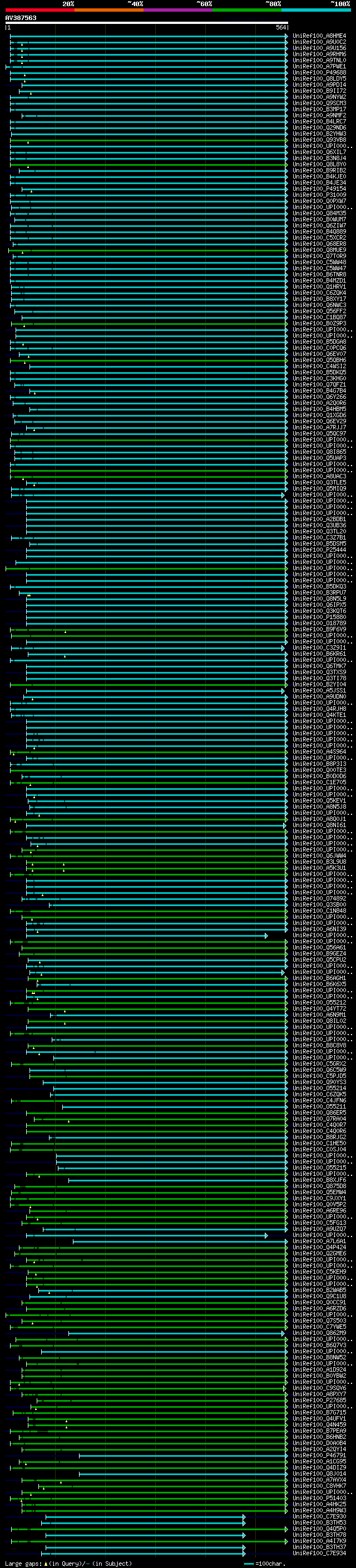Click the =100char. scale legend bar
Image resolution: width=356 pixels, height=1568 pixels.
(x=249, y=1563)
